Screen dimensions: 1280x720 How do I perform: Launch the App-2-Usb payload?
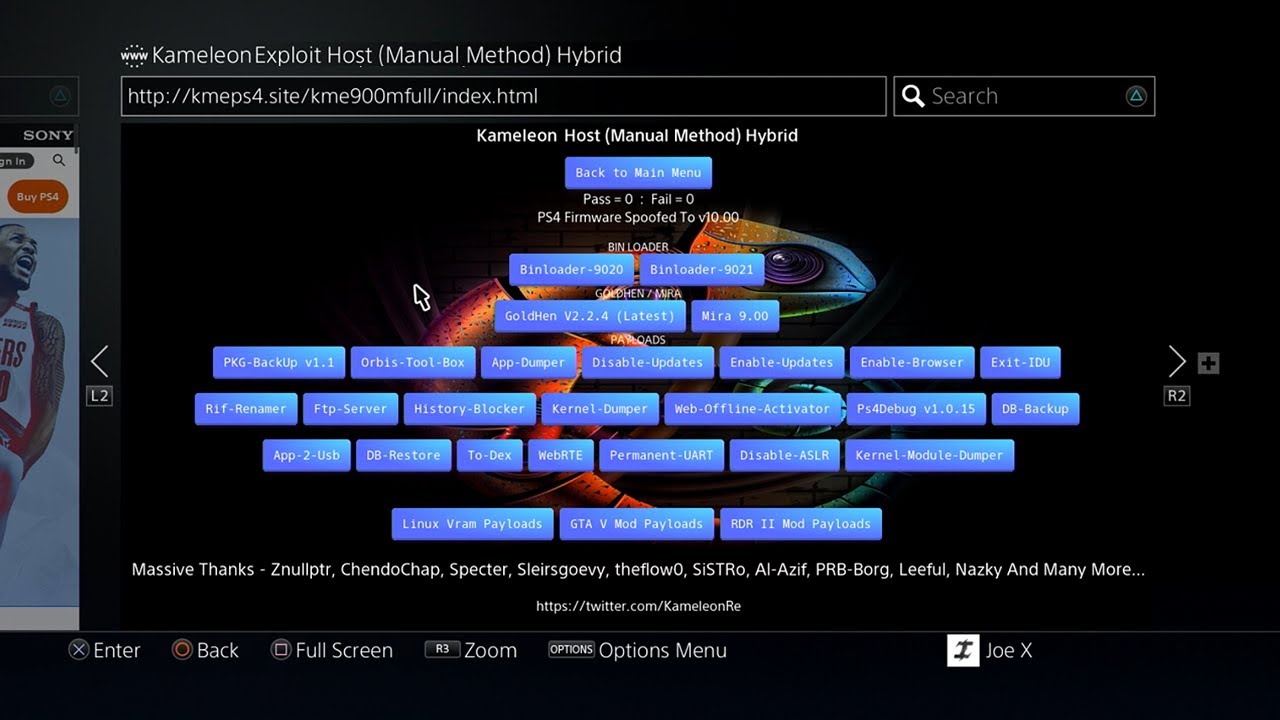[306, 455]
